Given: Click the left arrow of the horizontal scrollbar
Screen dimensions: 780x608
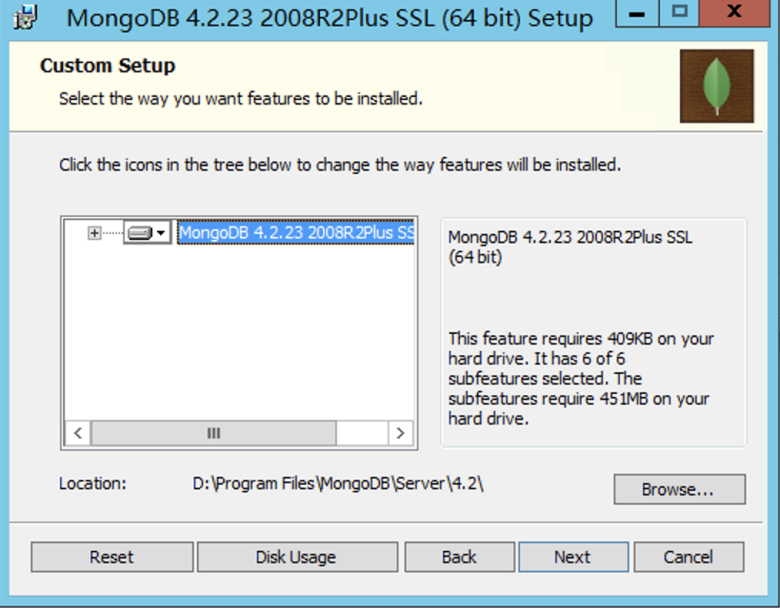Looking at the screenshot, I should pyautogui.click(x=77, y=433).
